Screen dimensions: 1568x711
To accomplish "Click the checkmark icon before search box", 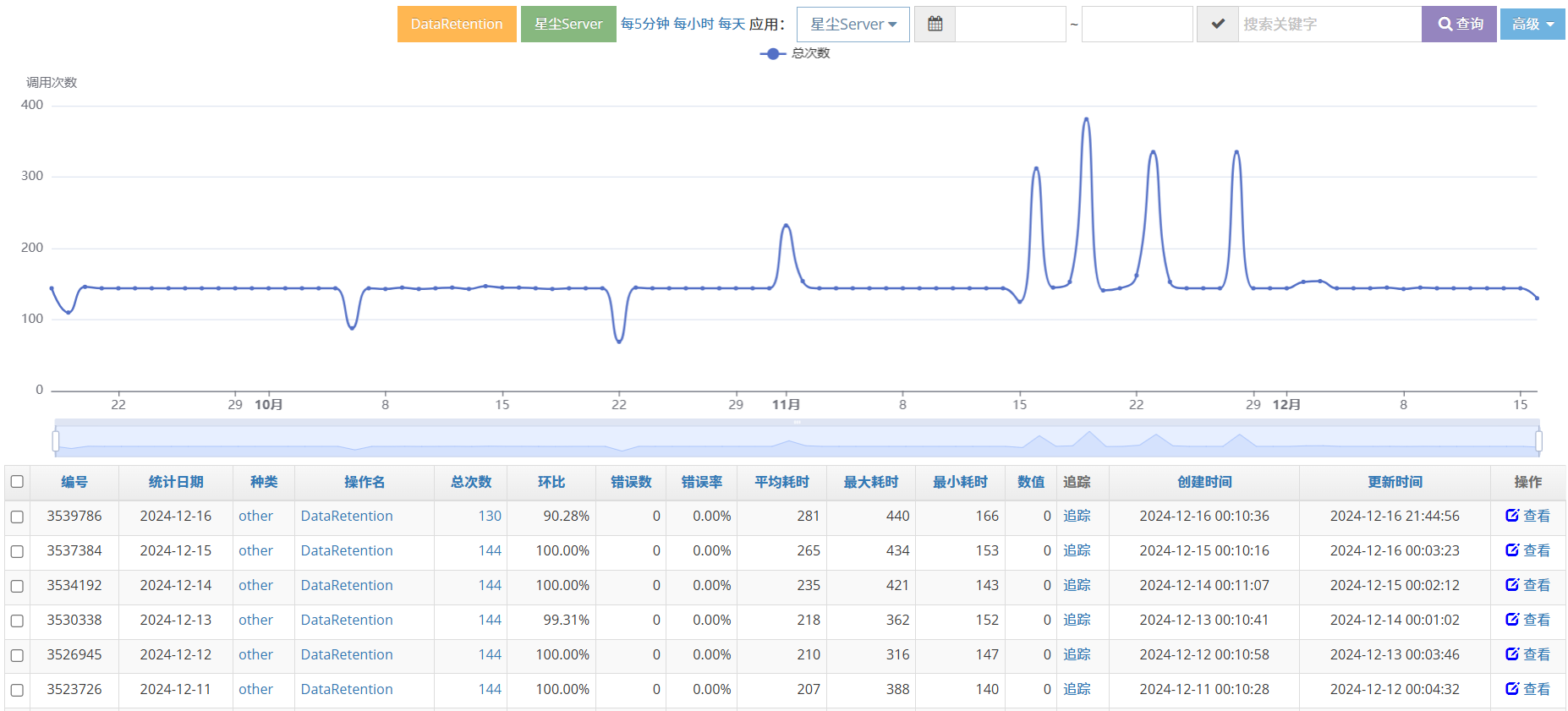I will (1218, 25).
